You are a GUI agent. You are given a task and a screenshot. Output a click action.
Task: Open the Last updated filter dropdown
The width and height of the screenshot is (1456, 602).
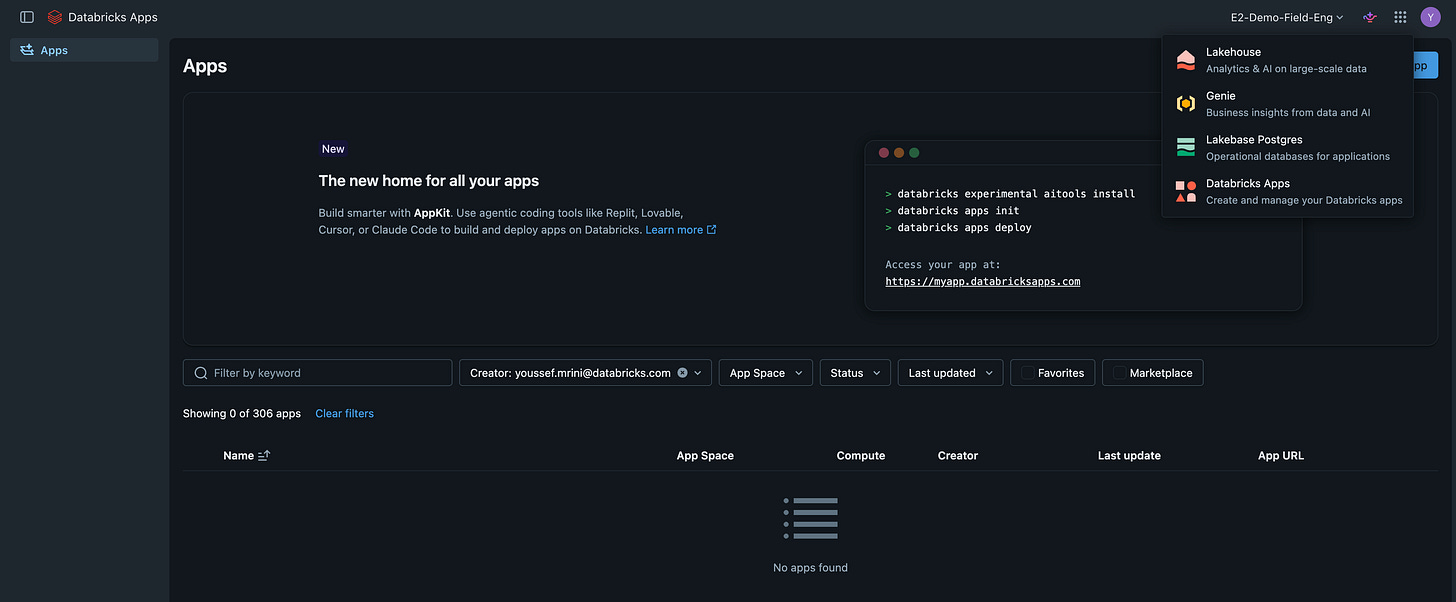pos(950,373)
